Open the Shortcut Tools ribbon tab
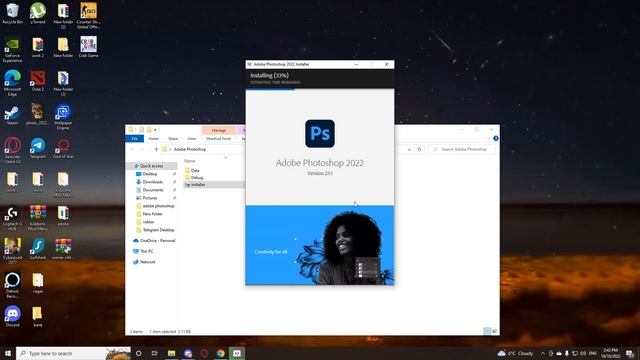640x360 pixels. [218, 139]
